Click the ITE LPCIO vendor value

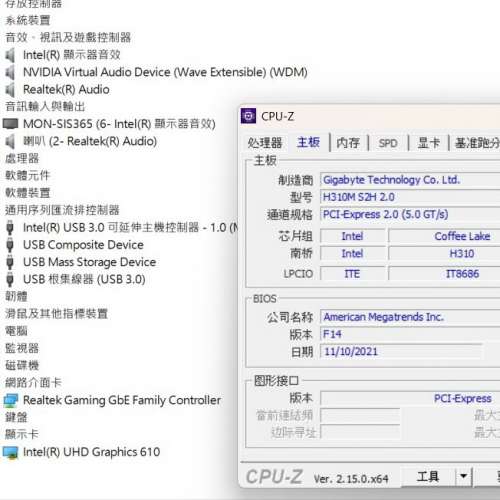pos(352,274)
